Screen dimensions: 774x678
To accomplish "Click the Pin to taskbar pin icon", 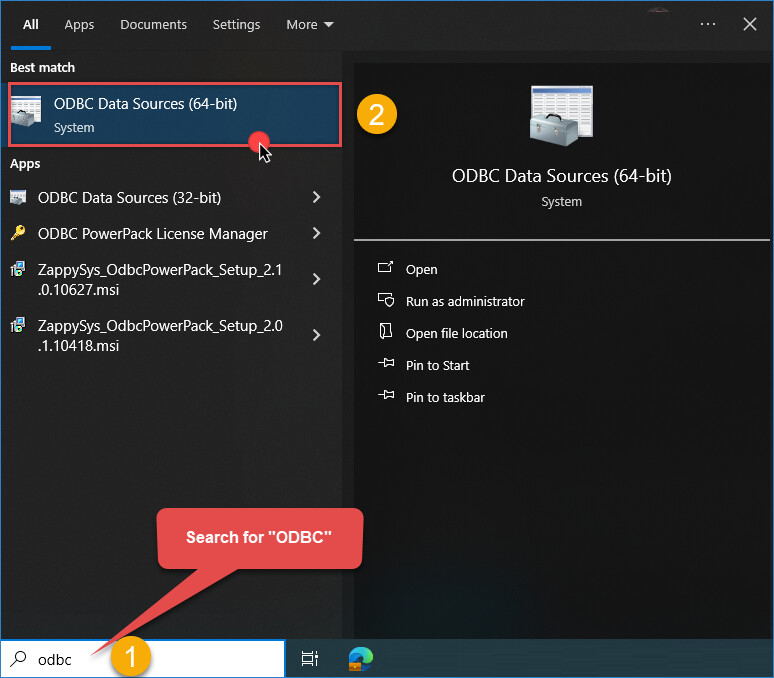I will tap(386, 395).
